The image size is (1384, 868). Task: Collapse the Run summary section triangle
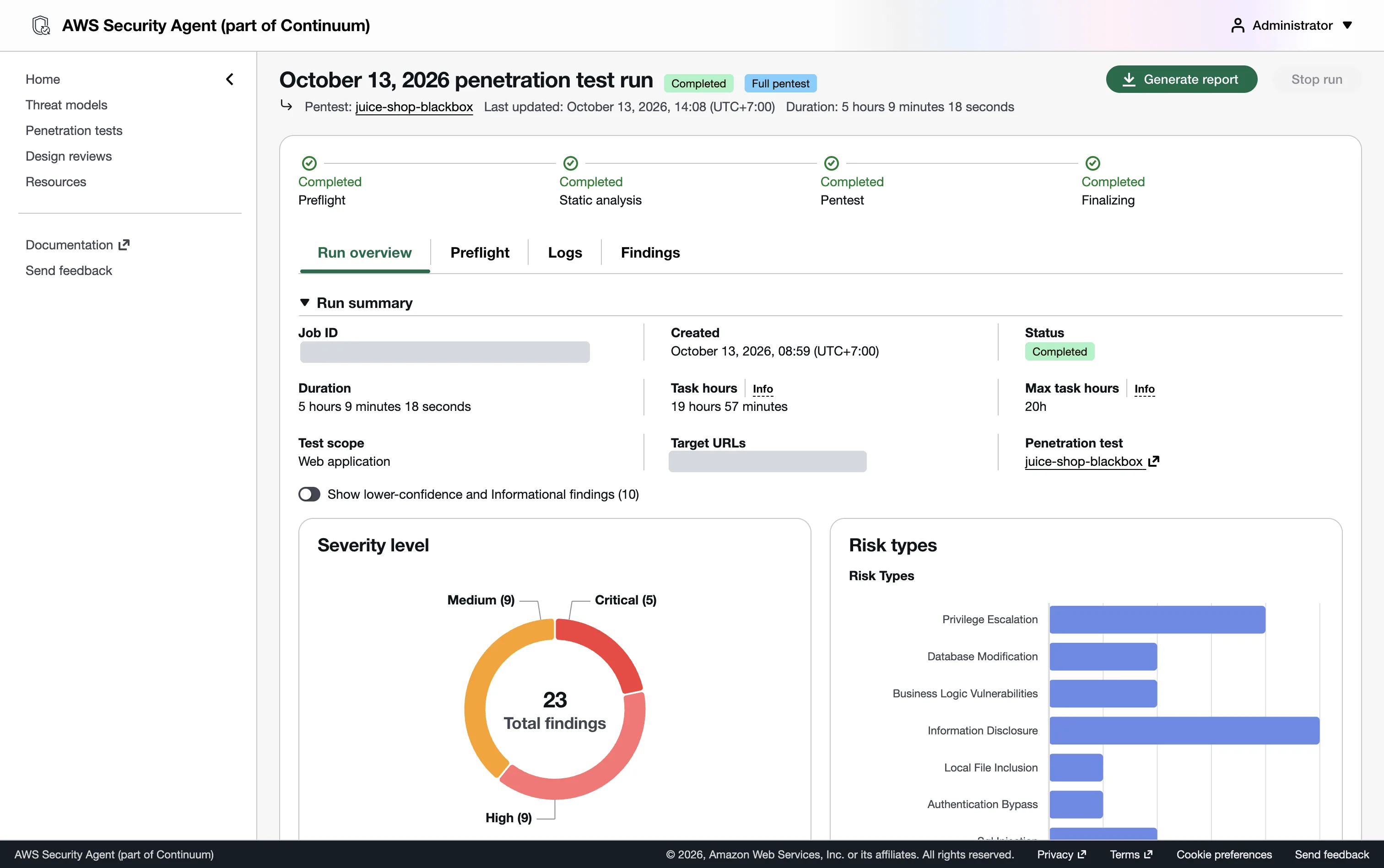click(305, 302)
